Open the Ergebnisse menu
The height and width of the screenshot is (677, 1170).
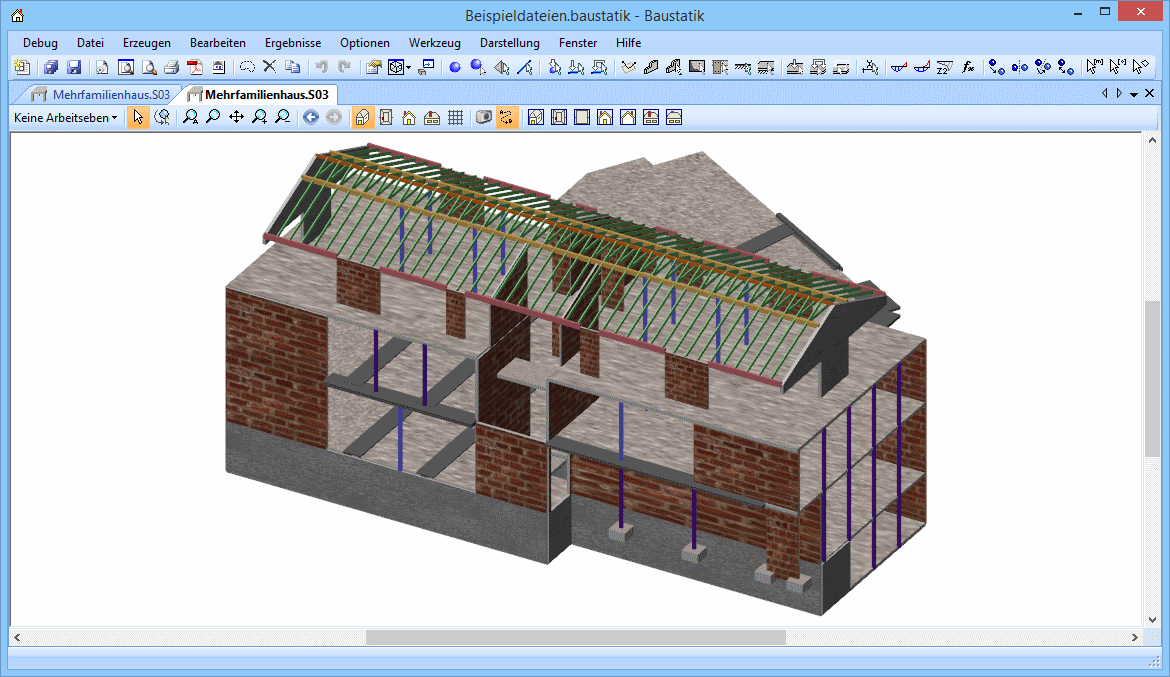(293, 43)
